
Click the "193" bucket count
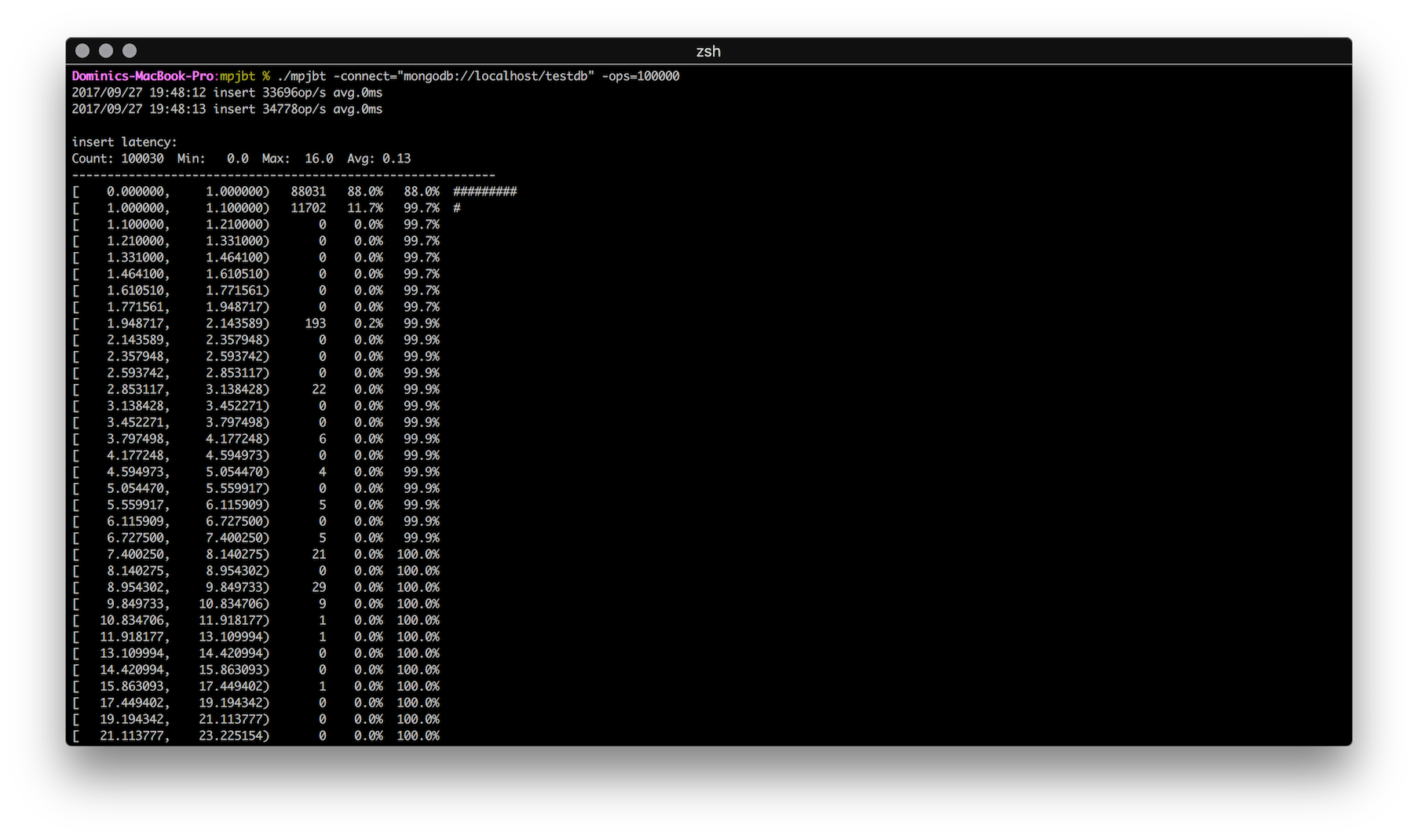pyautogui.click(x=316, y=323)
